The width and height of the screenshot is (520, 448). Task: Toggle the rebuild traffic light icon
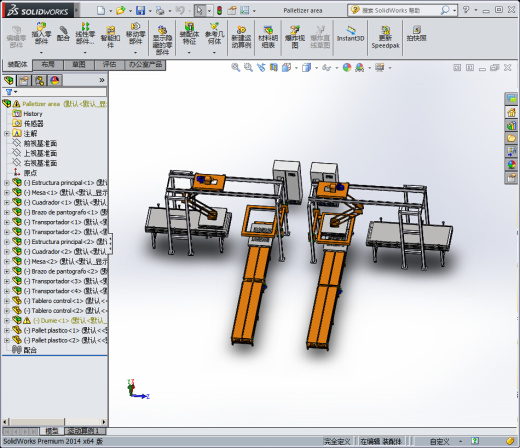(219, 11)
